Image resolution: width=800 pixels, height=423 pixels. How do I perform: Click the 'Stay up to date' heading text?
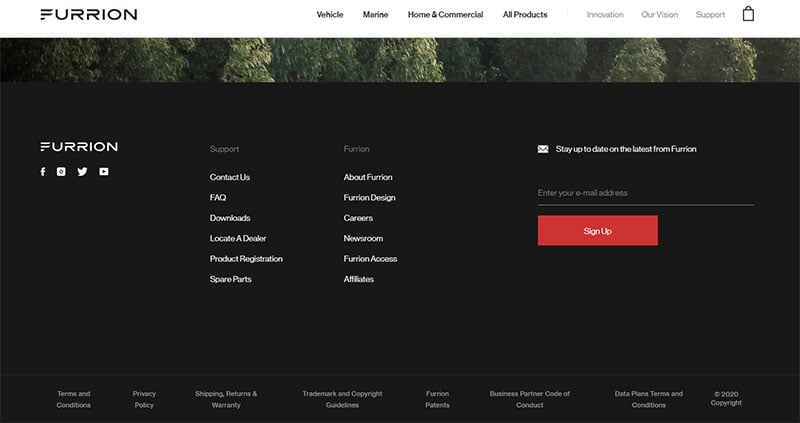click(626, 149)
